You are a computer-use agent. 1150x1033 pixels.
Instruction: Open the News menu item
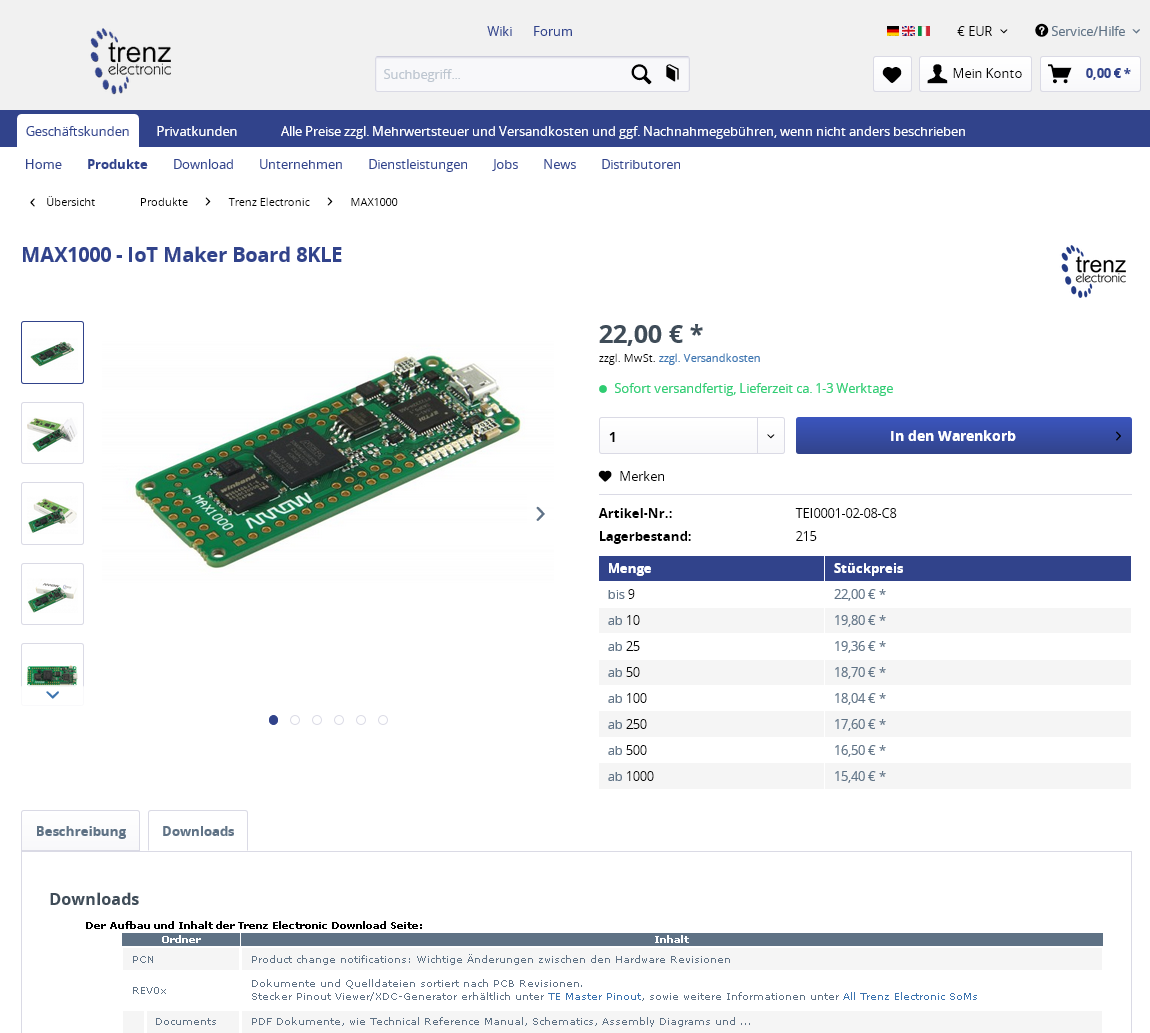point(560,164)
